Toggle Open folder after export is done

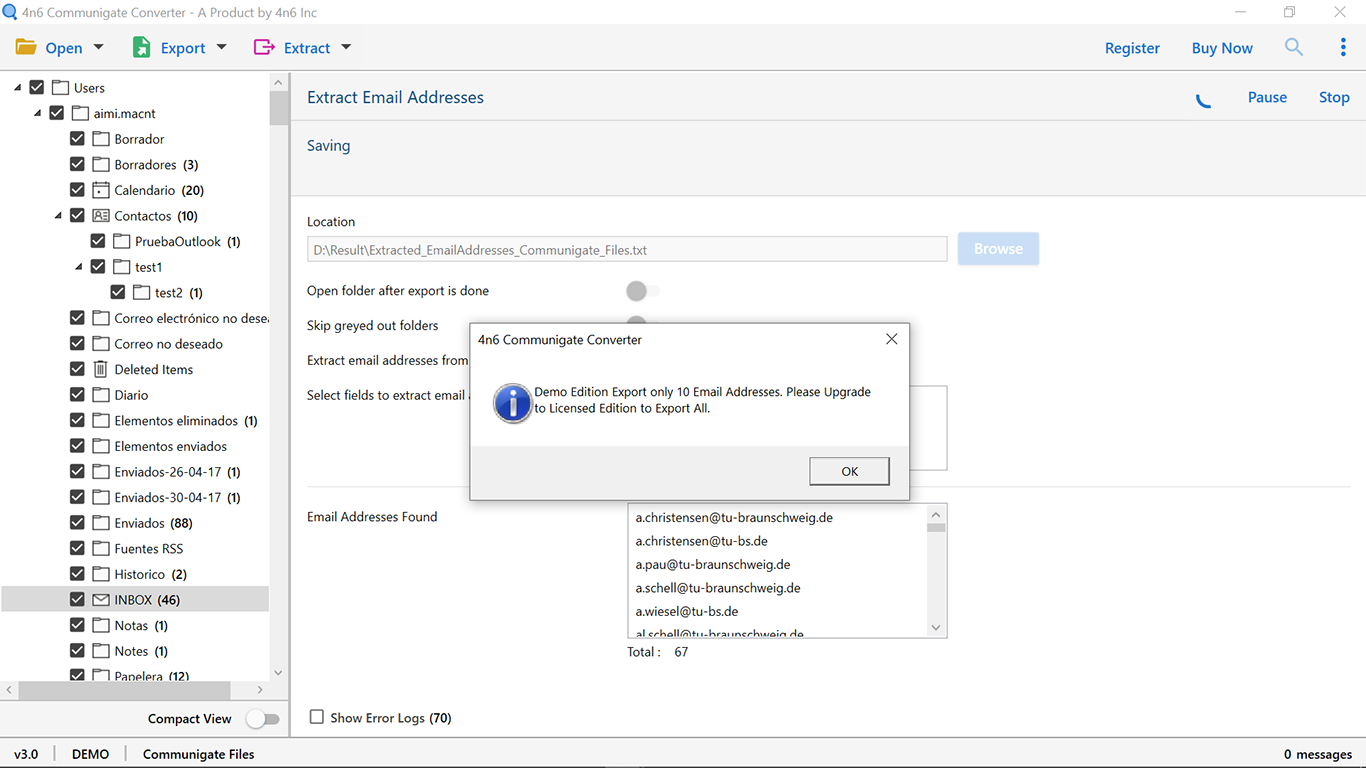pyautogui.click(x=643, y=291)
